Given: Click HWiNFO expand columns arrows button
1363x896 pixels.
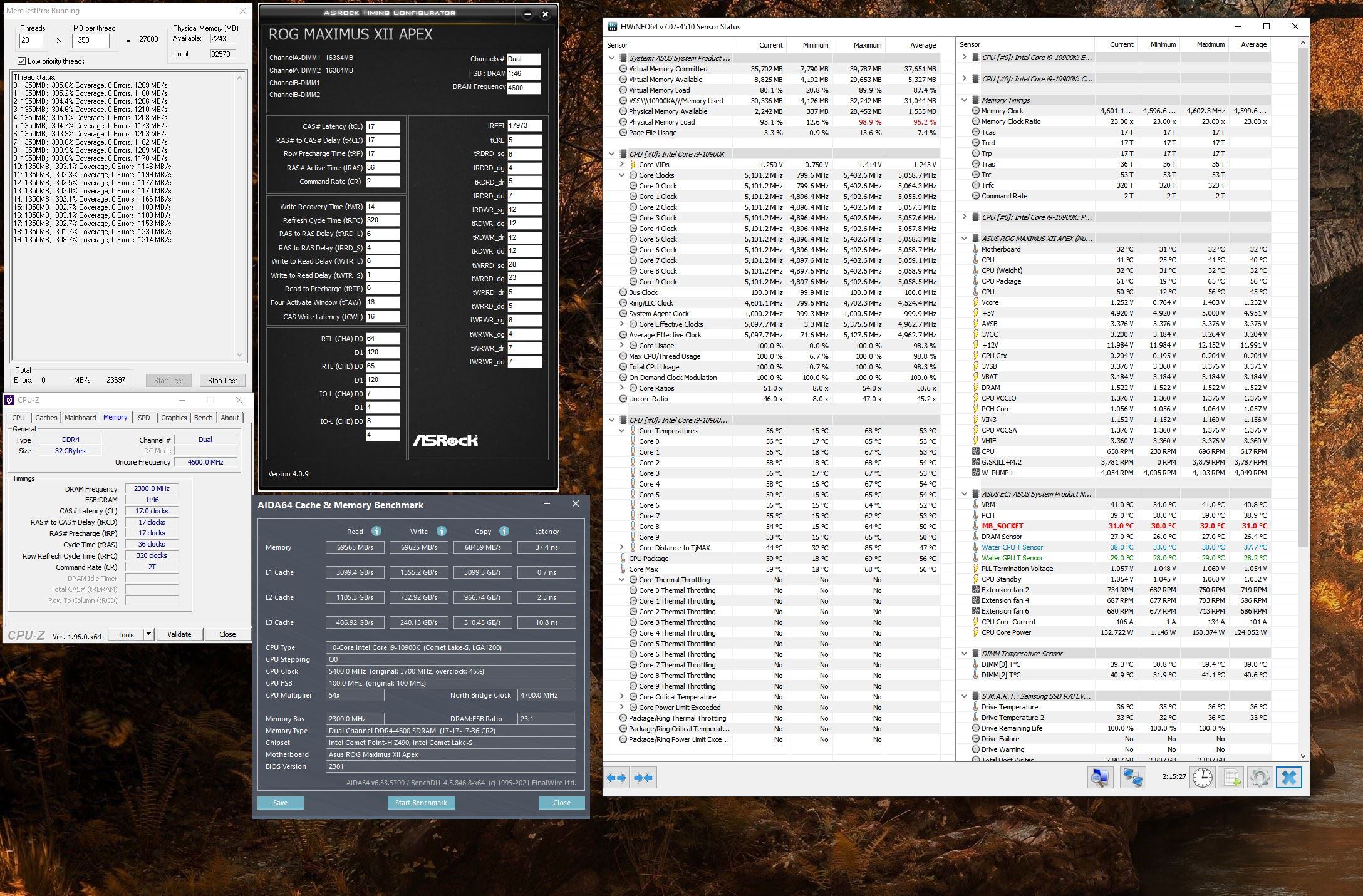Looking at the screenshot, I should [x=616, y=778].
